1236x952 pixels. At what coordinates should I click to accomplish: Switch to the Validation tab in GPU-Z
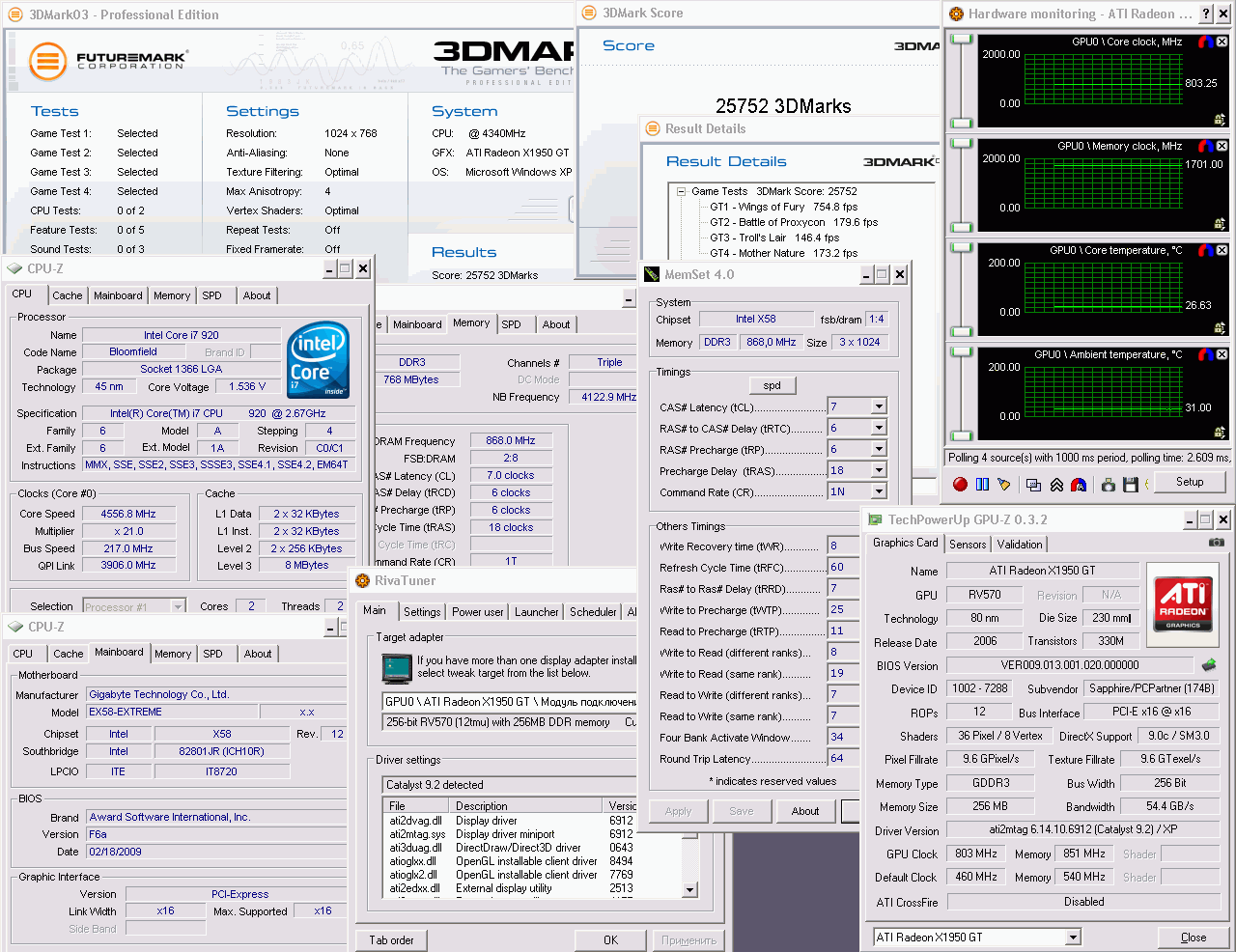point(1020,545)
